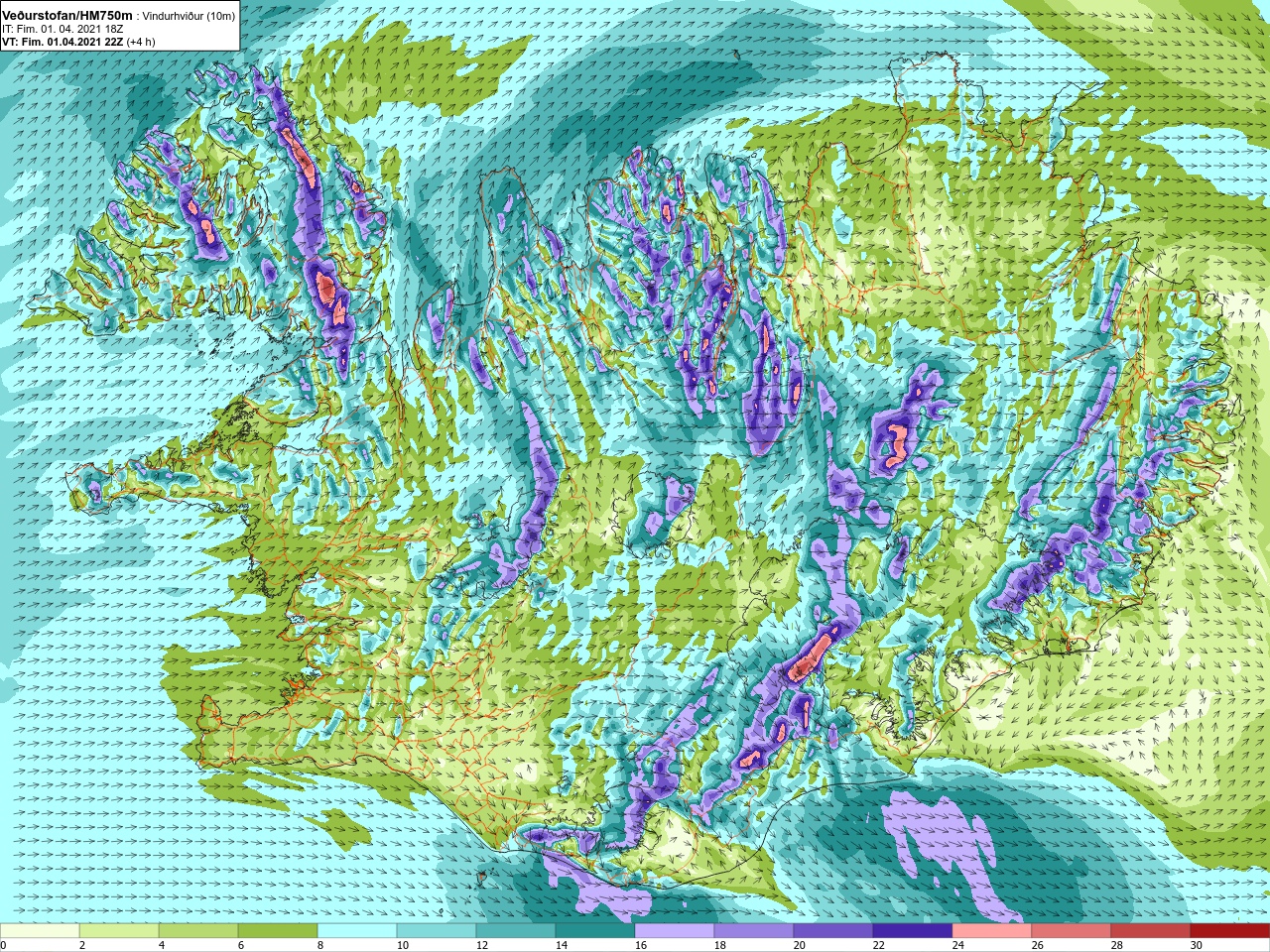Pick the 16–18 lavender legend swatch
1270x952 pixels.
(x=675, y=931)
